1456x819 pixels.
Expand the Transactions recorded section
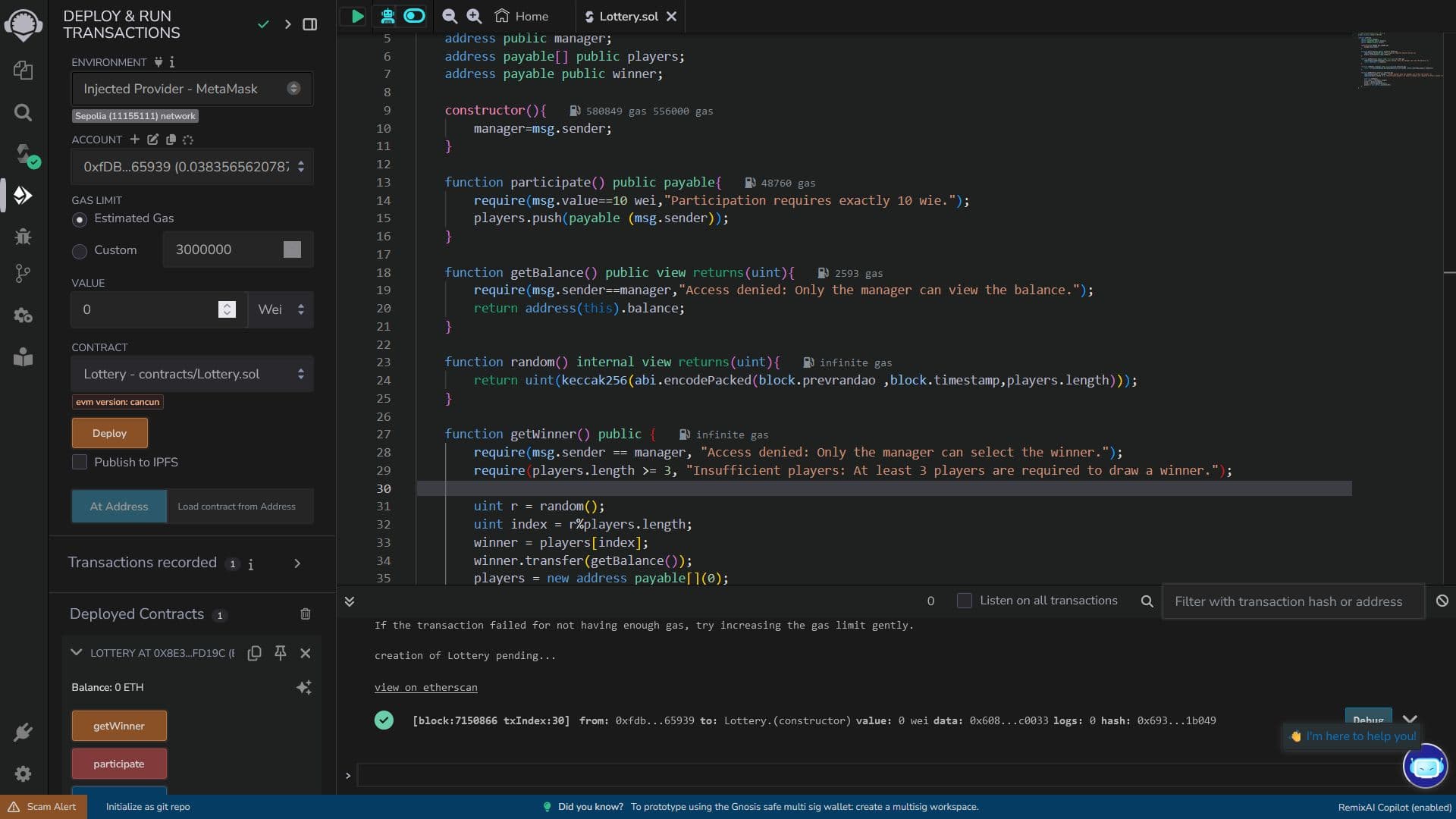(297, 563)
